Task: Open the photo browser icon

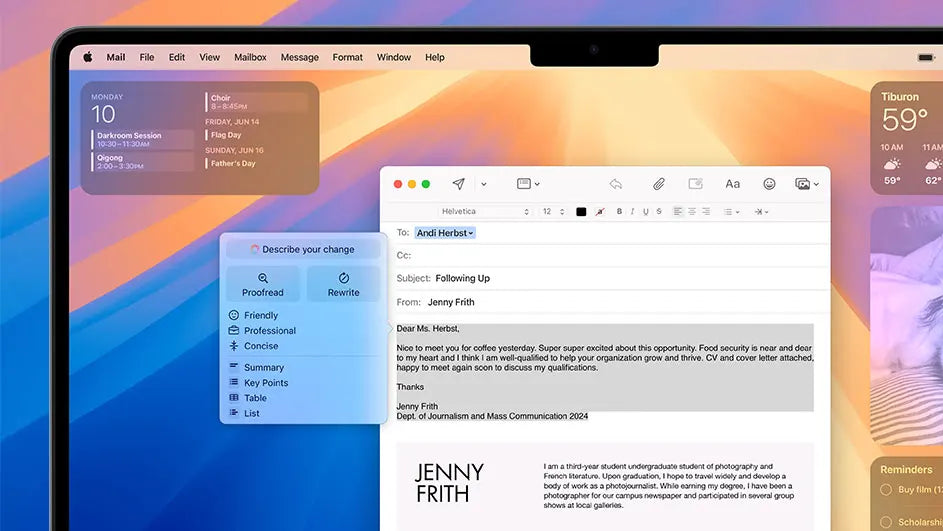Action: coord(803,184)
